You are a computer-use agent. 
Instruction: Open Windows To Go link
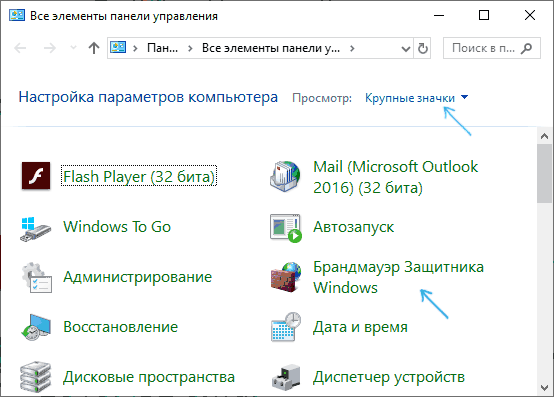tap(117, 227)
